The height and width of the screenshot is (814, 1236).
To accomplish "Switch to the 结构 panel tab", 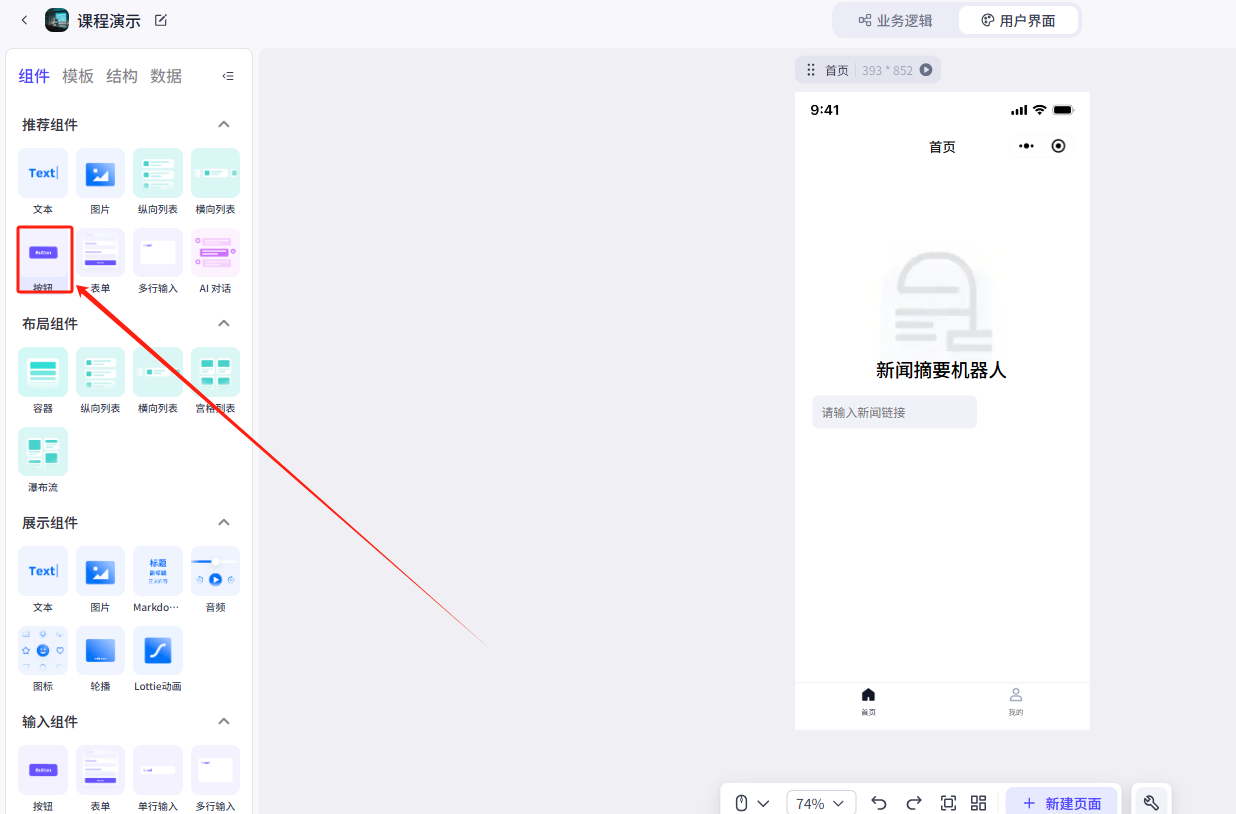I will tap(122, 76).
